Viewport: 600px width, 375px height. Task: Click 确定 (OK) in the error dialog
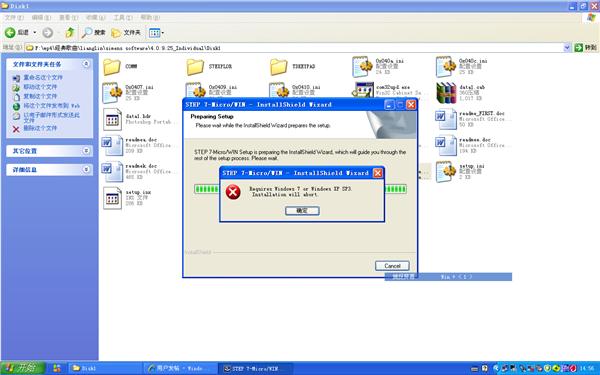pyautogui.click(x=302, y=210)
